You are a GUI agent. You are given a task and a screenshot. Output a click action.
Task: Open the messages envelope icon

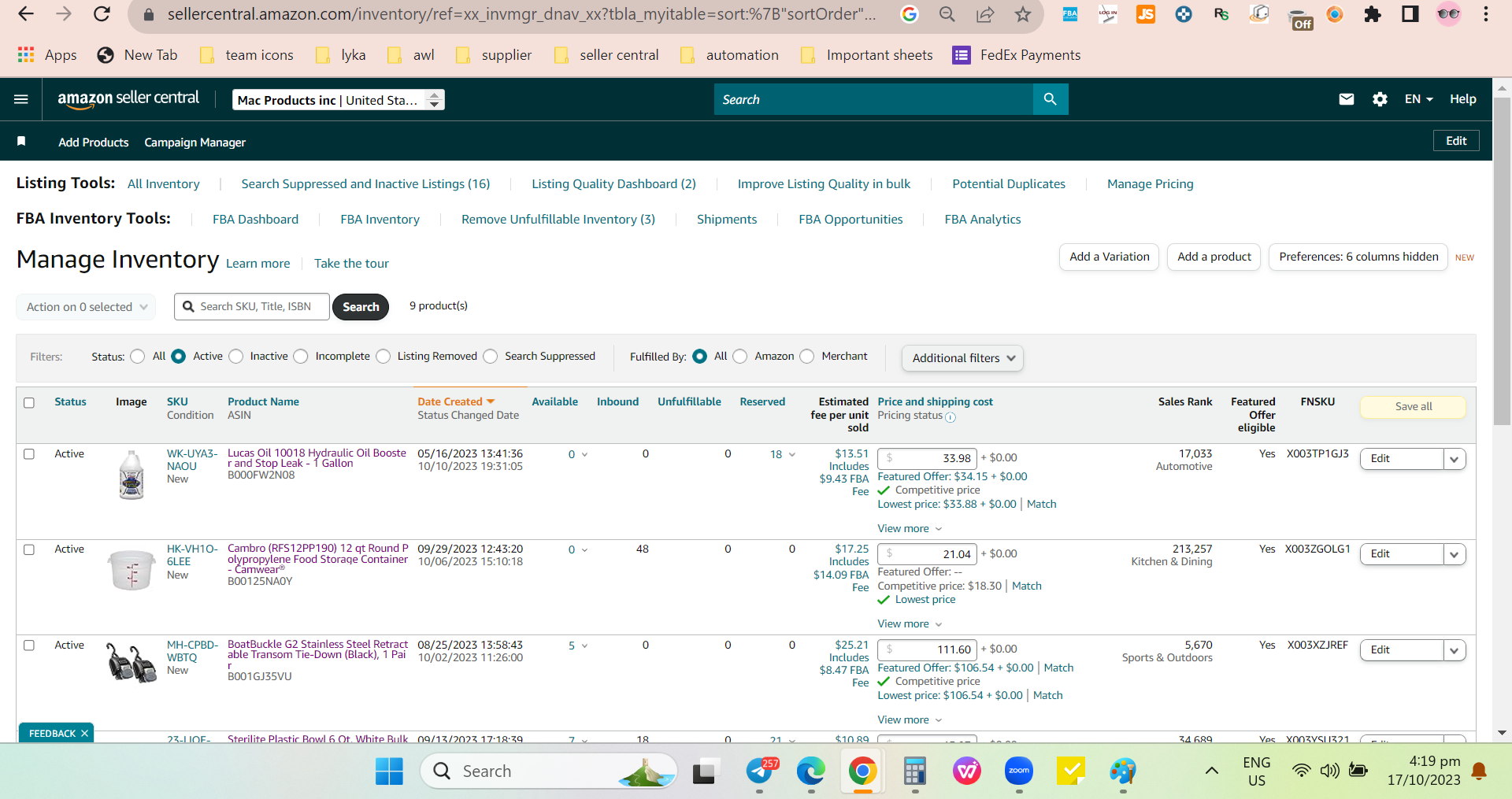pyautogui.click(x=1347, y=99)
